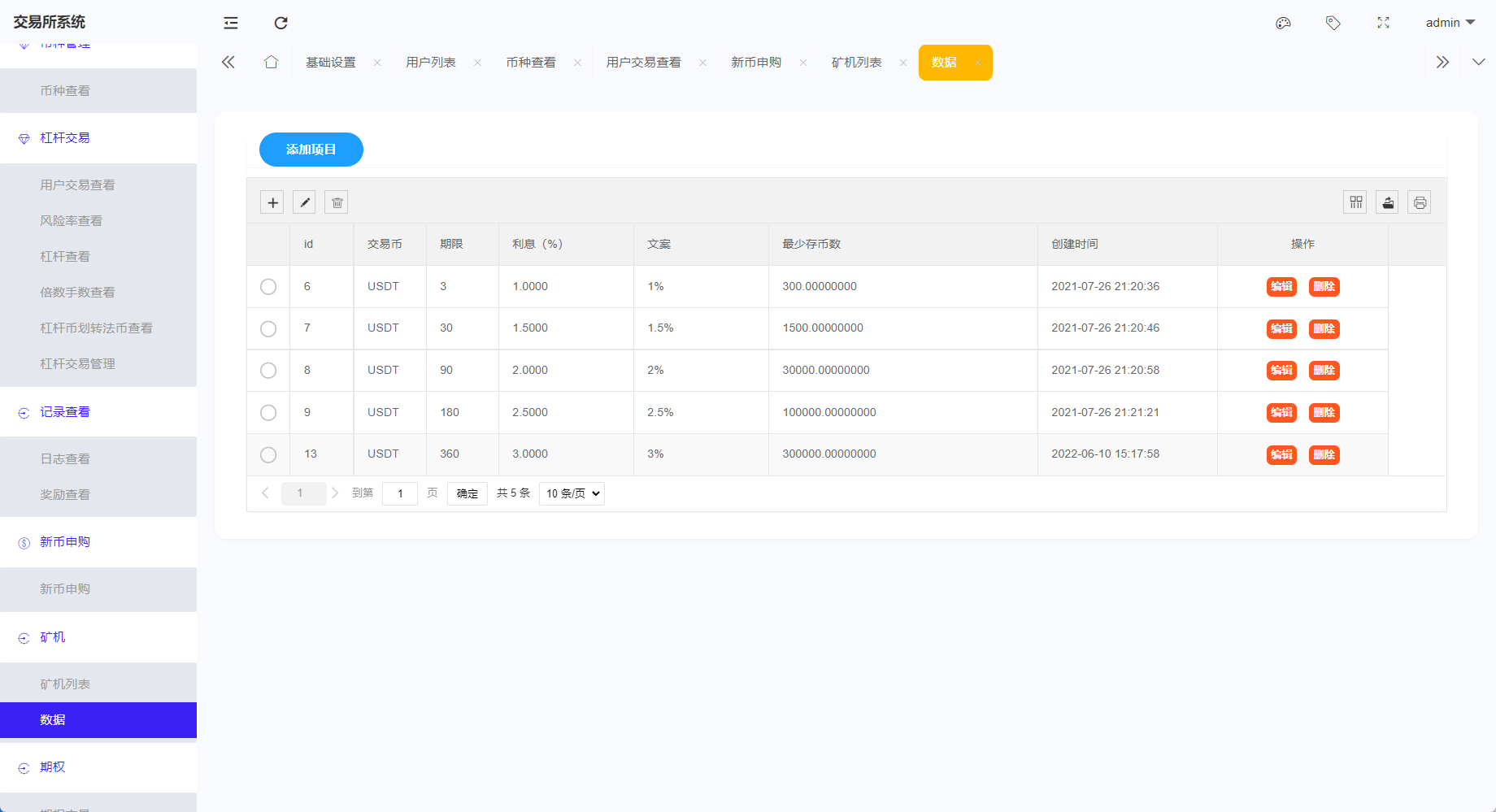Switch to the 用户列表 tab

431,63
